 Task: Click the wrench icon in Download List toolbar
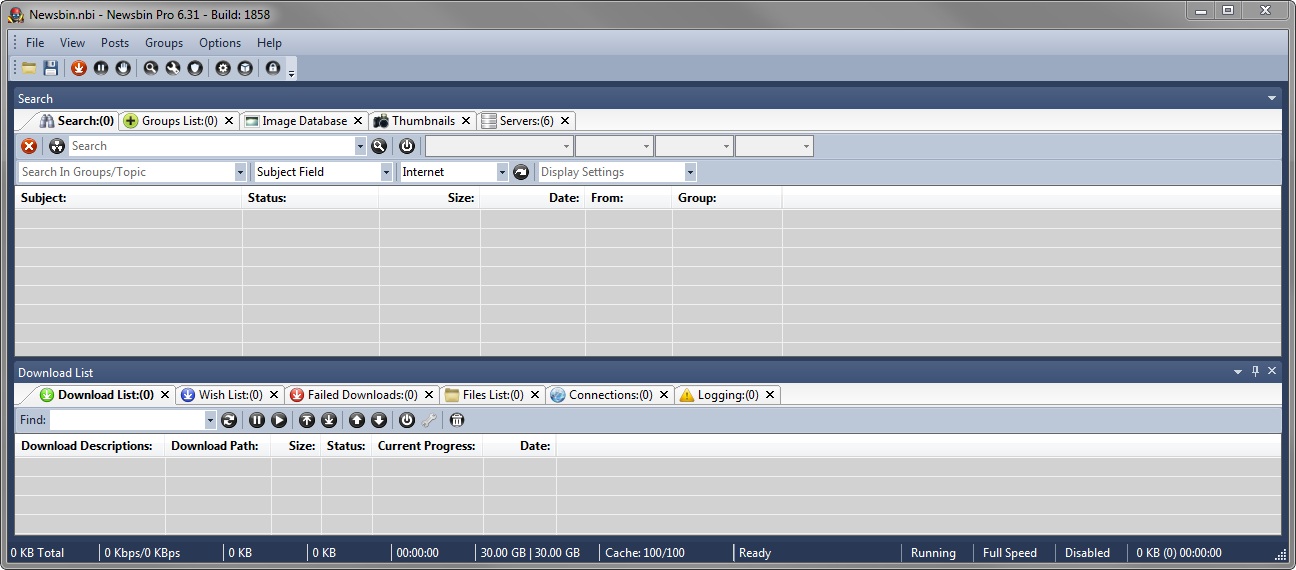point(429,420)
